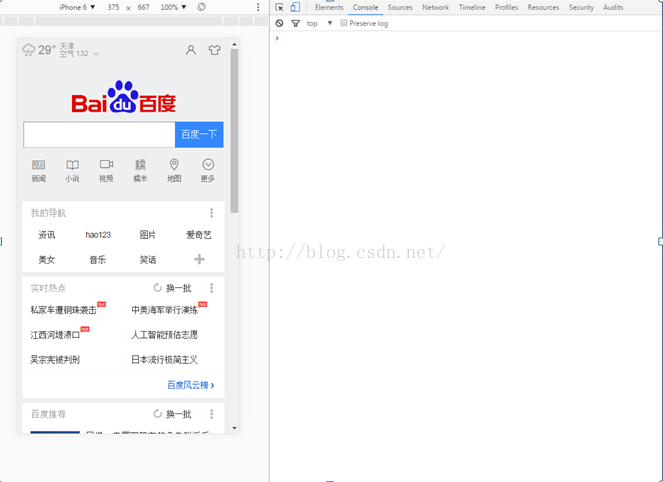Open the 资讯 navigation link

click(x=47, y=235)
